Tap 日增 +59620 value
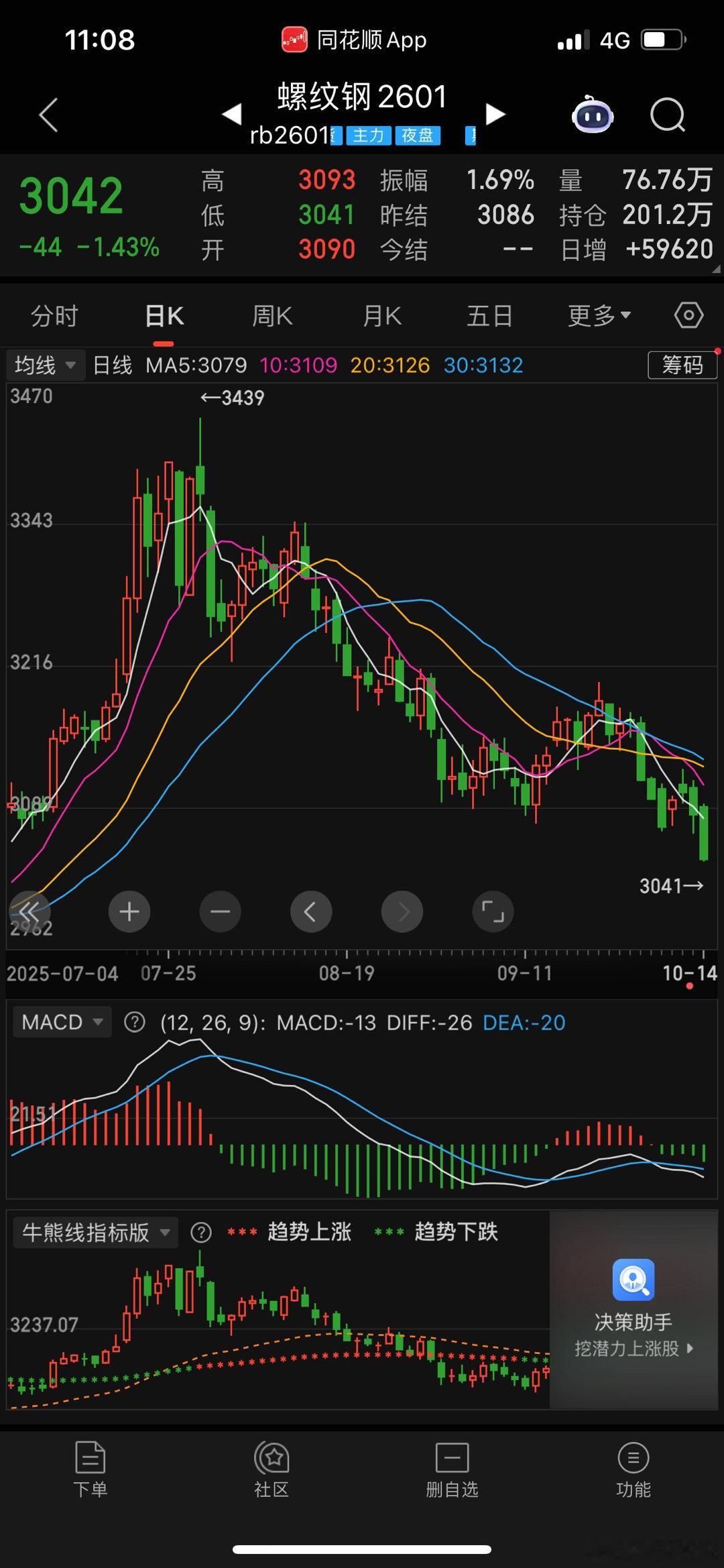 [669, 249]
